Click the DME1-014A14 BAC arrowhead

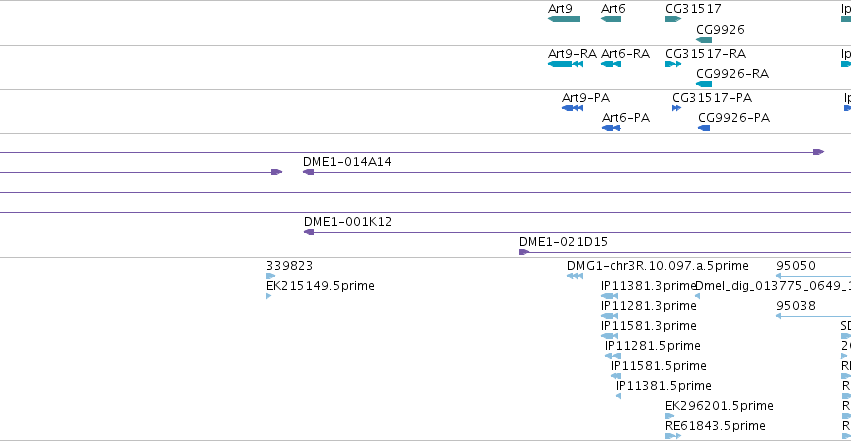(308, 172)
